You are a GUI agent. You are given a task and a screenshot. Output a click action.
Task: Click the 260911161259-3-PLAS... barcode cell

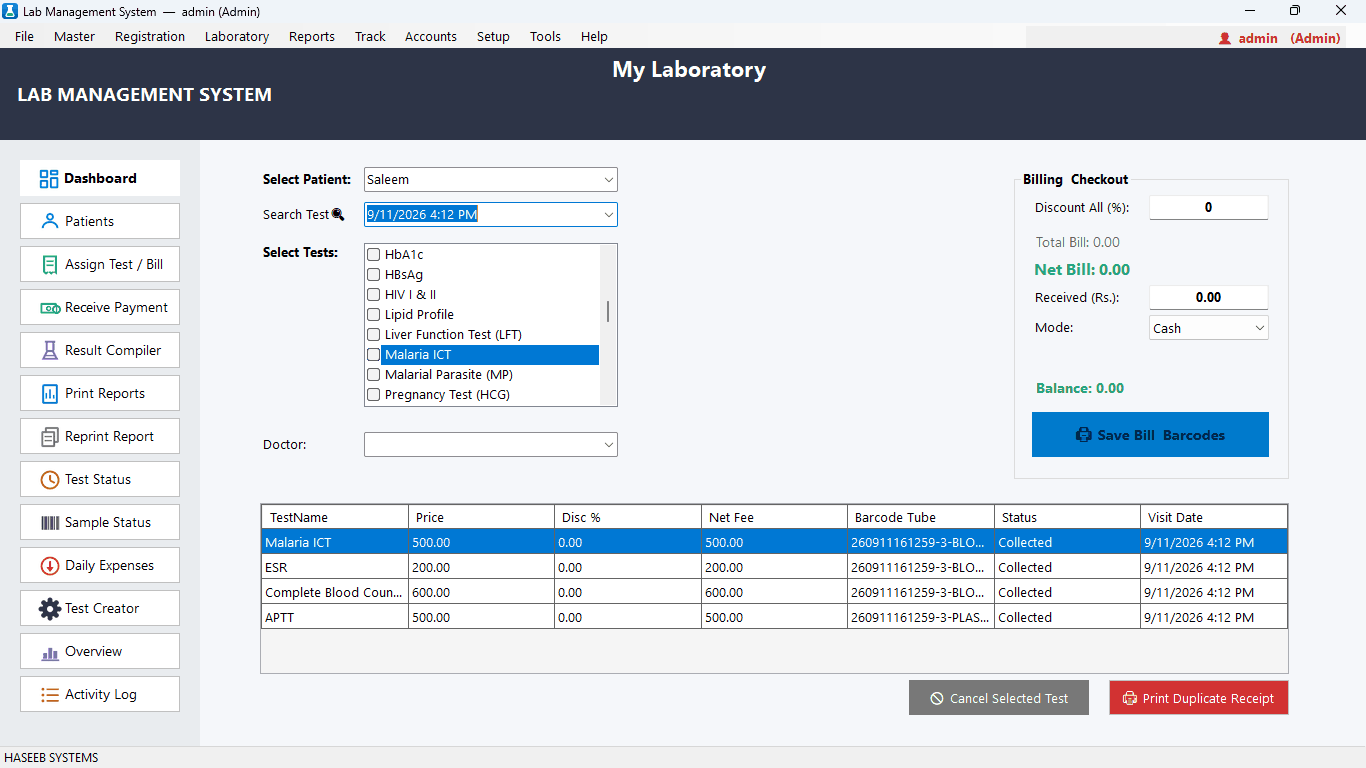pos(921,617)
